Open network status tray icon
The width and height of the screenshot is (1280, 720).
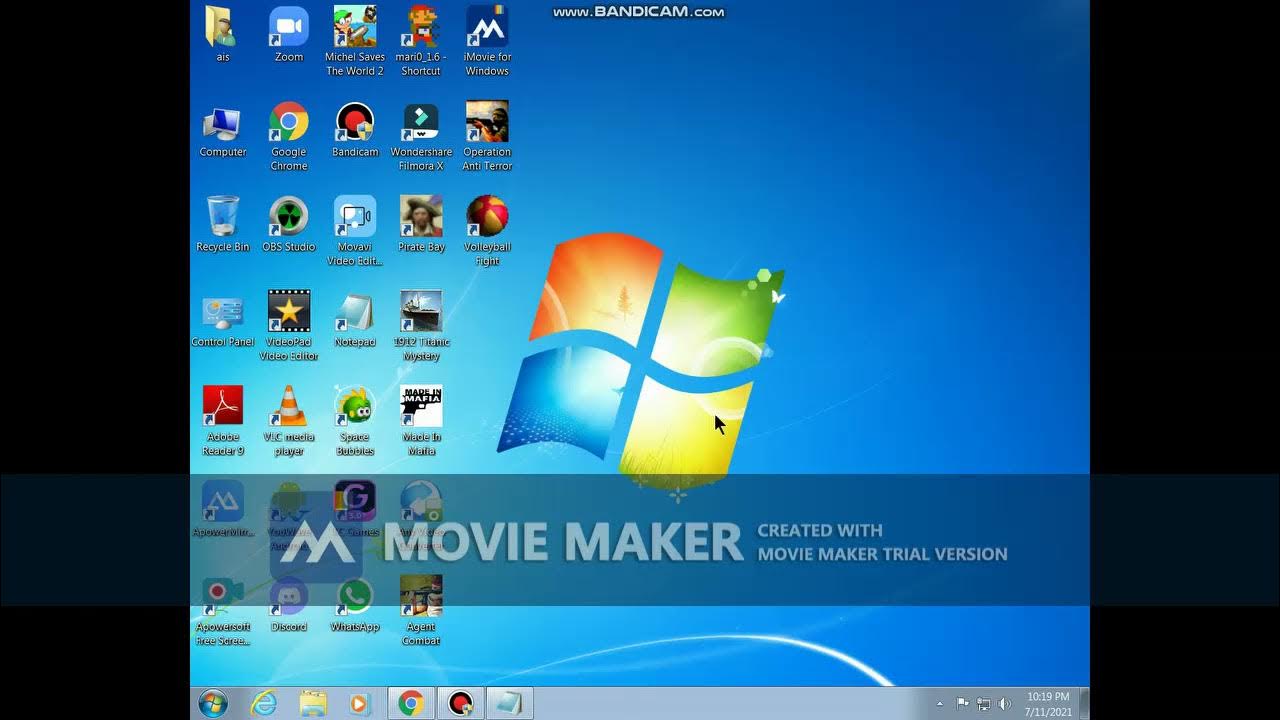[x=983, y=704]
